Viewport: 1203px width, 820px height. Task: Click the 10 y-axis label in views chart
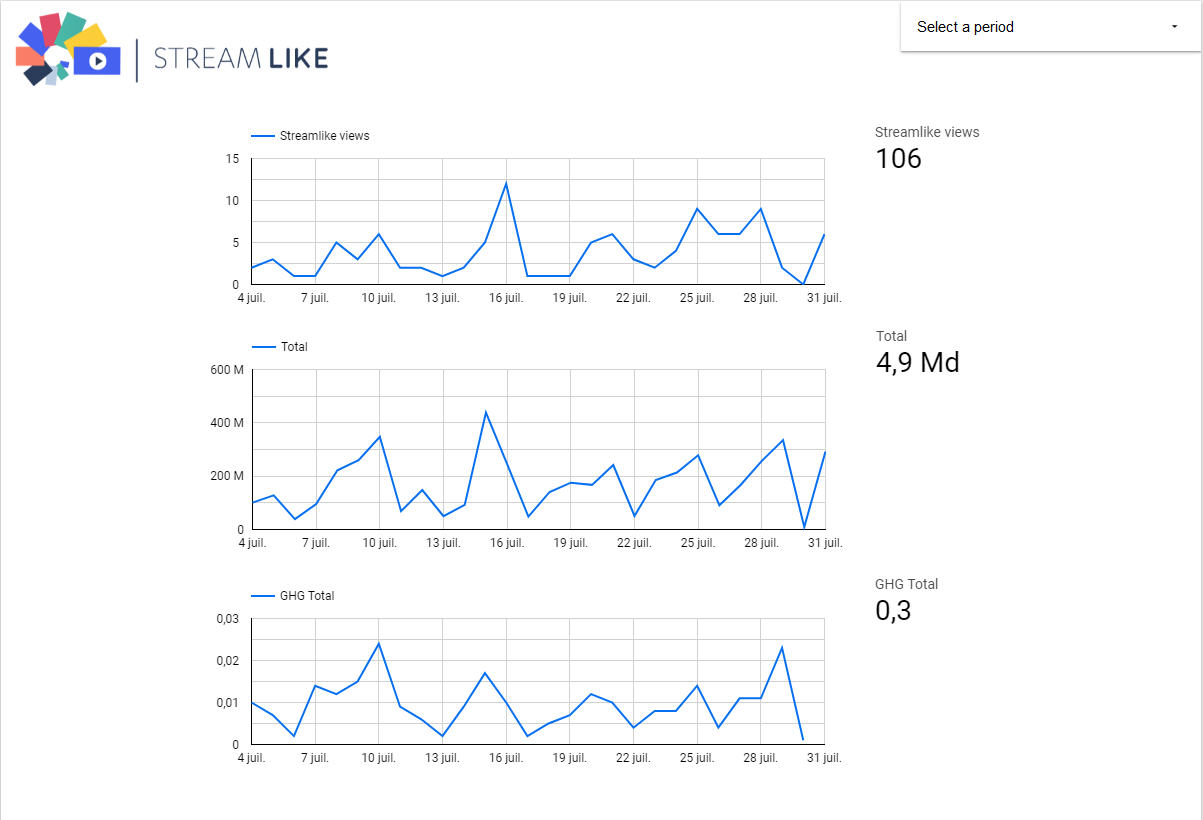pos(233,201)
